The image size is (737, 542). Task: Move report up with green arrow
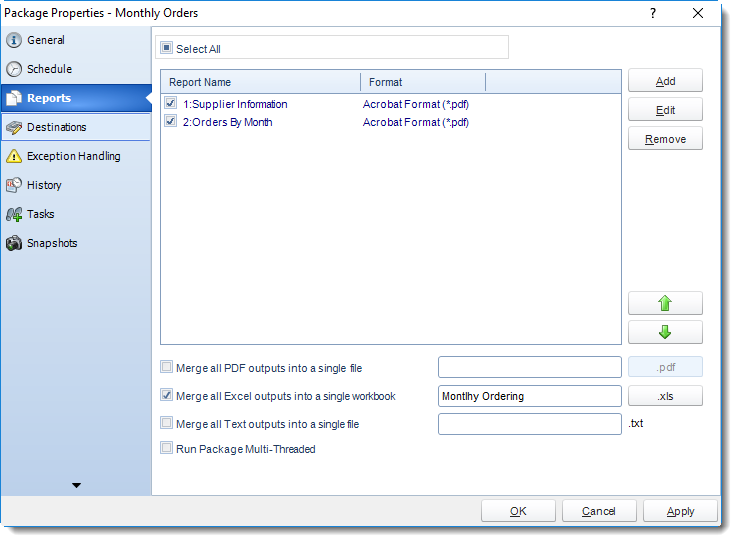pyautogui.click(x=665, y=303)
